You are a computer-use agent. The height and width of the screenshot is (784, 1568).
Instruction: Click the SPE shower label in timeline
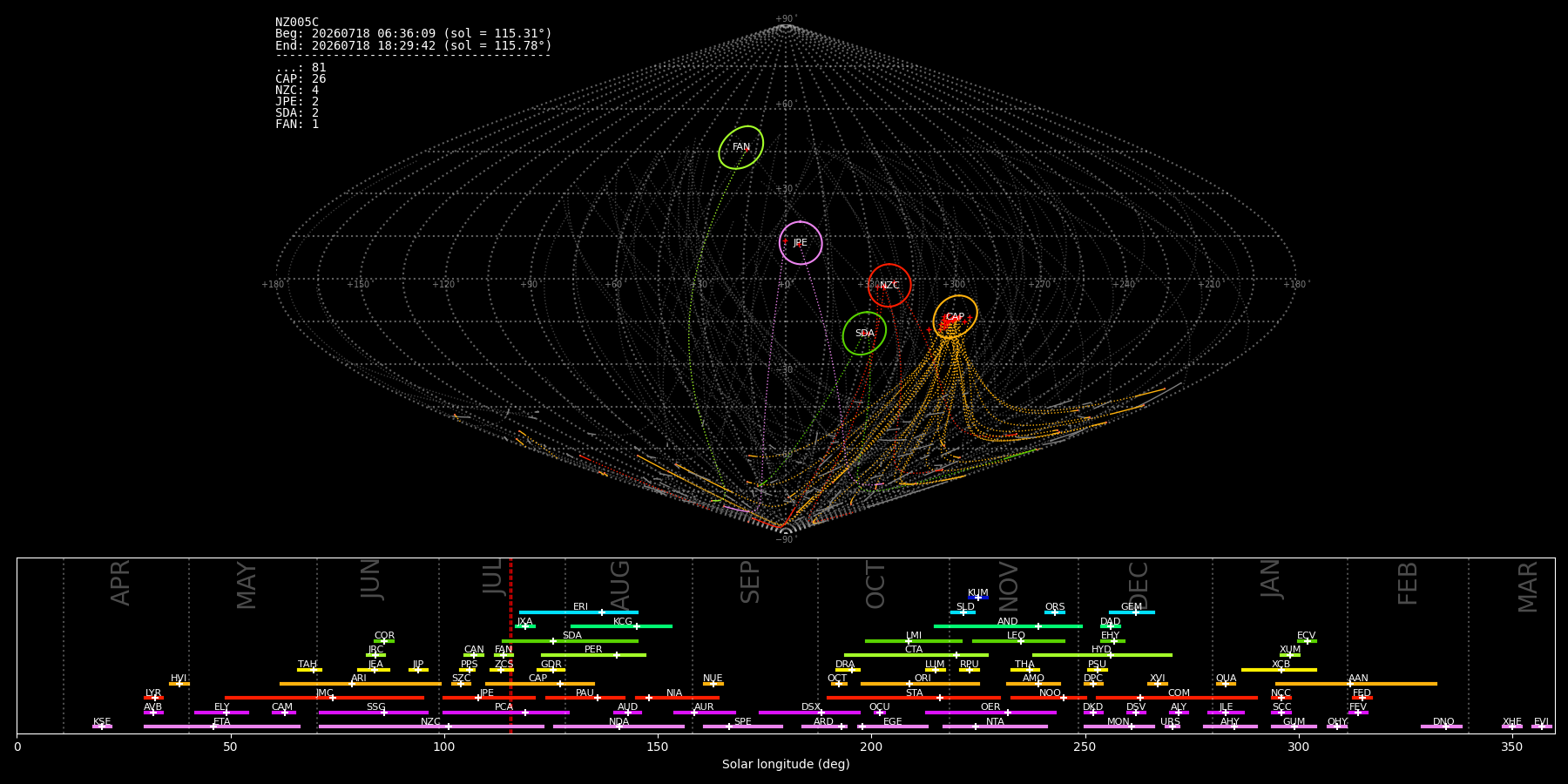(x=743, y=722)
